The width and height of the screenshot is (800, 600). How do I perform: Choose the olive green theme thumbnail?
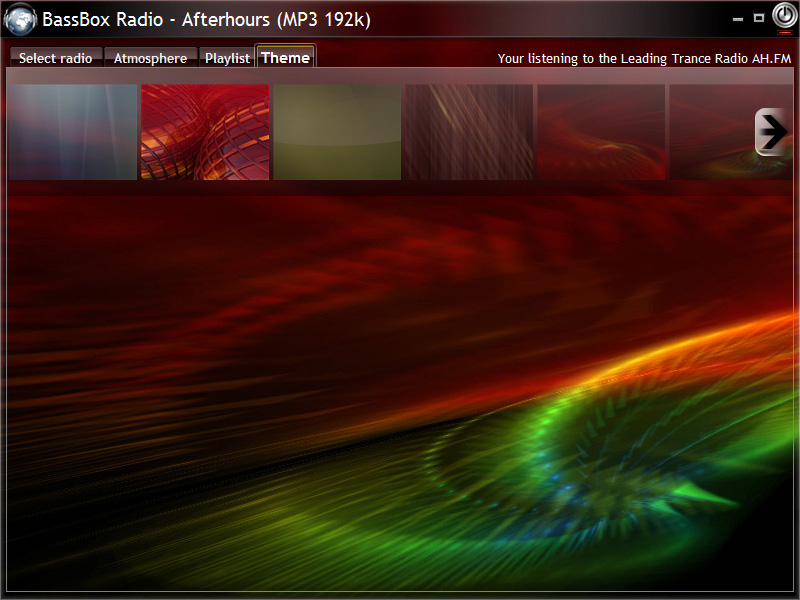point(337,132)
